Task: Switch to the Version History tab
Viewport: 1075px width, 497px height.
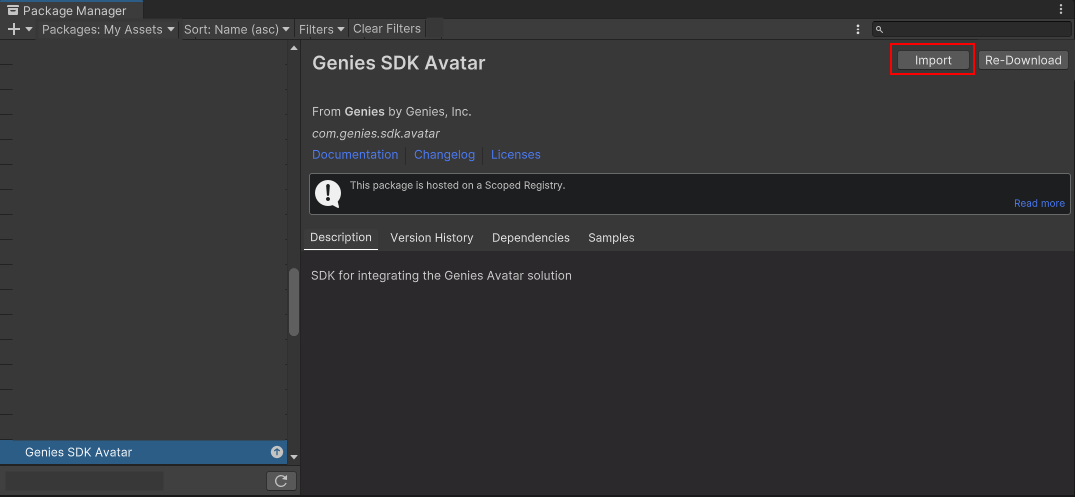Action: [x=431, y=237]
